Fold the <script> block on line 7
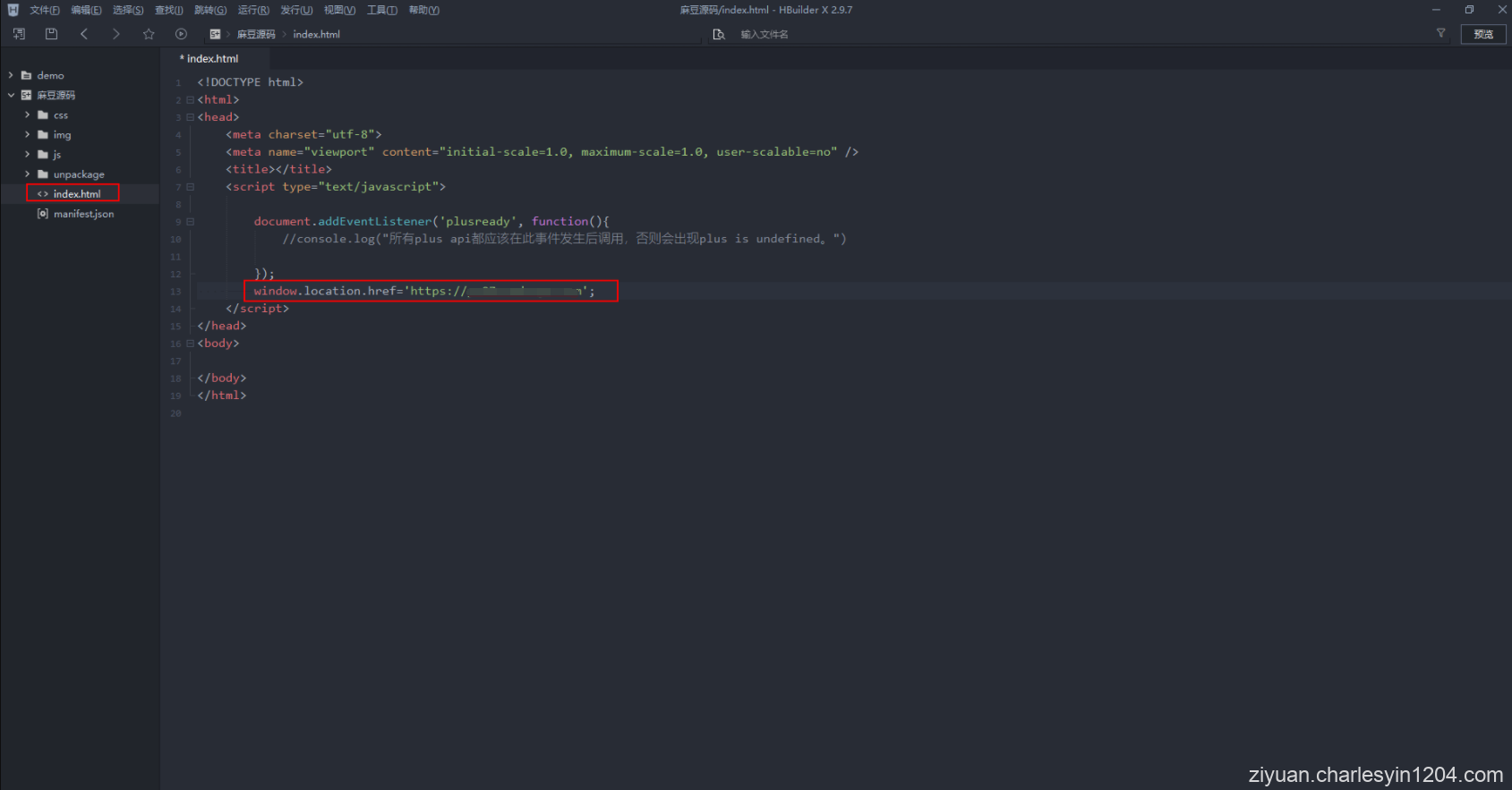 click(x=190, y=187)
